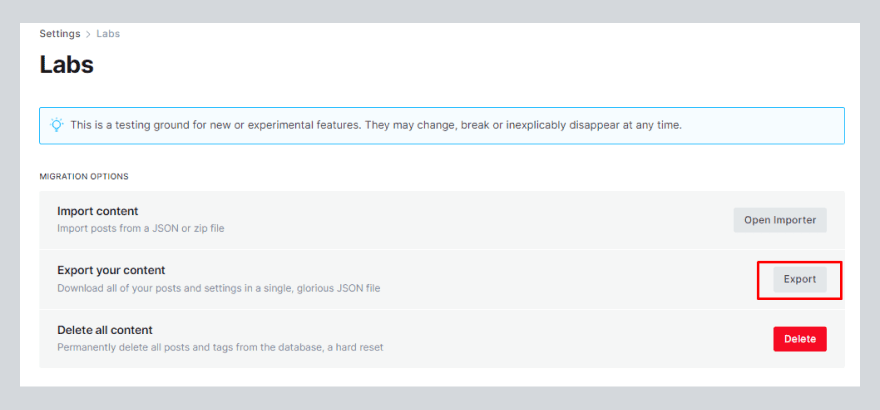Click the breadcrumb chevron after Settings
880x410 pixels.
point(89,34)
